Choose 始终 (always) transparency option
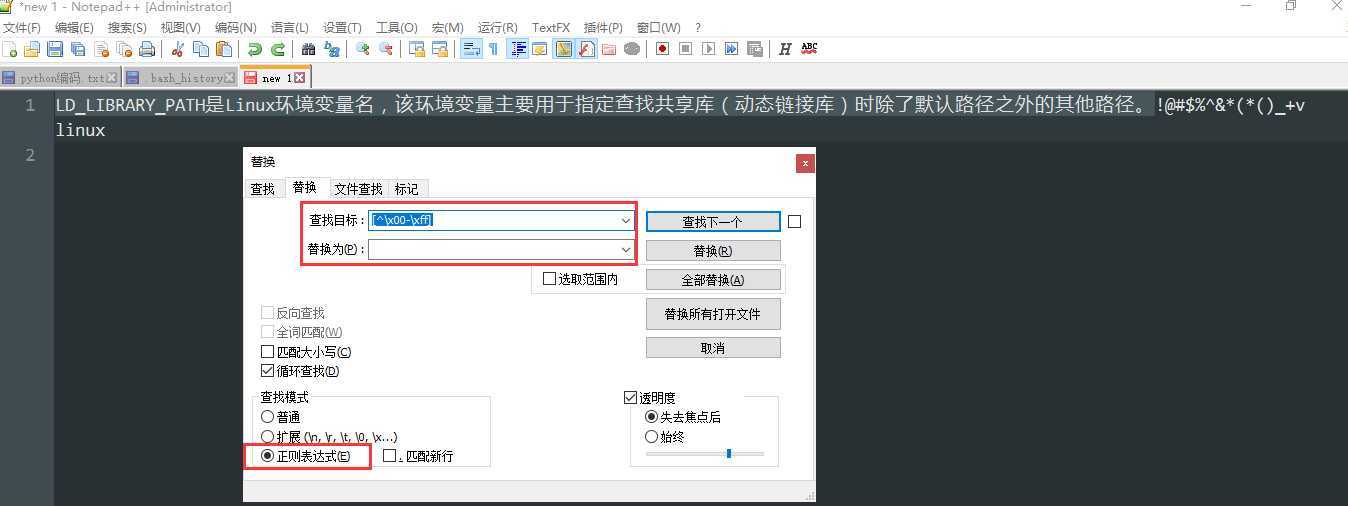Screen dimensions: 1348x506 pyautogui.click(x=652, y=437)
